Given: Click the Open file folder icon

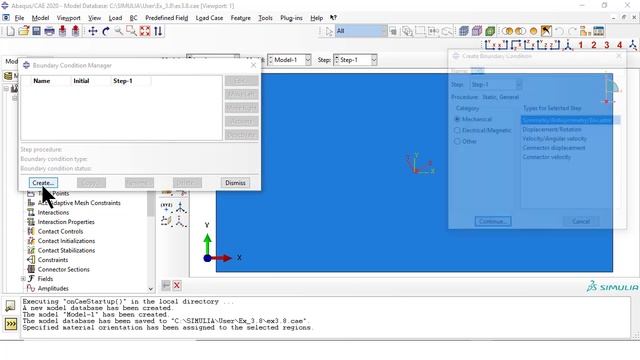Looking at the screenshot, I should coord(24,31).
